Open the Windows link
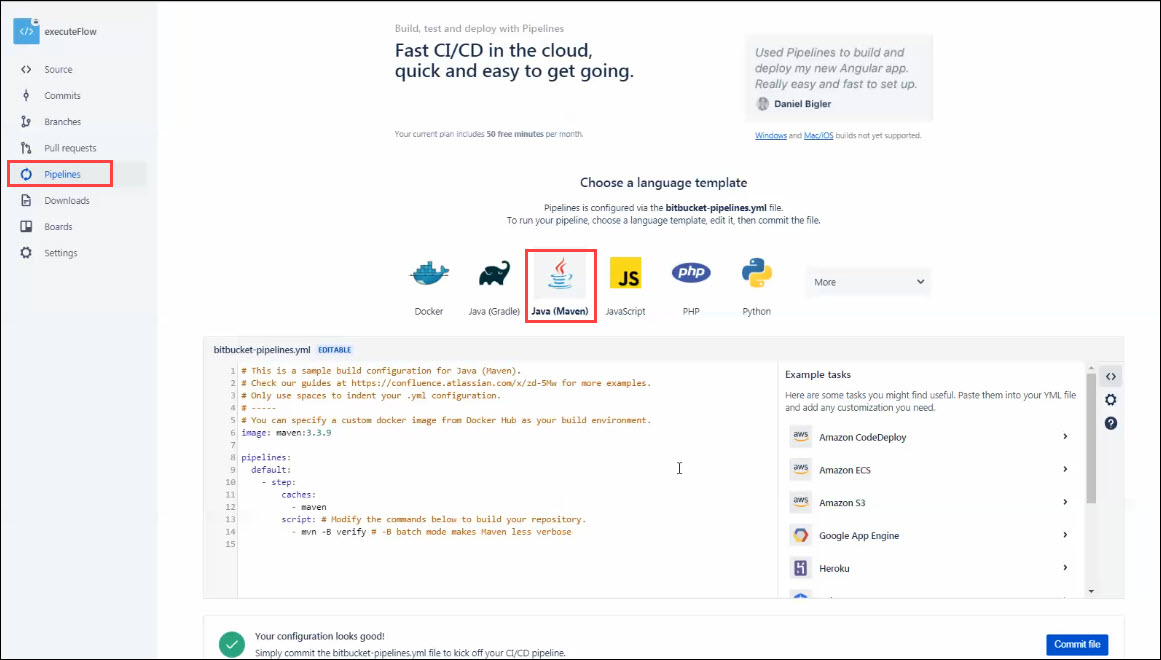The width and height of the screenshot is (1161, 660). tap(771, 136)
